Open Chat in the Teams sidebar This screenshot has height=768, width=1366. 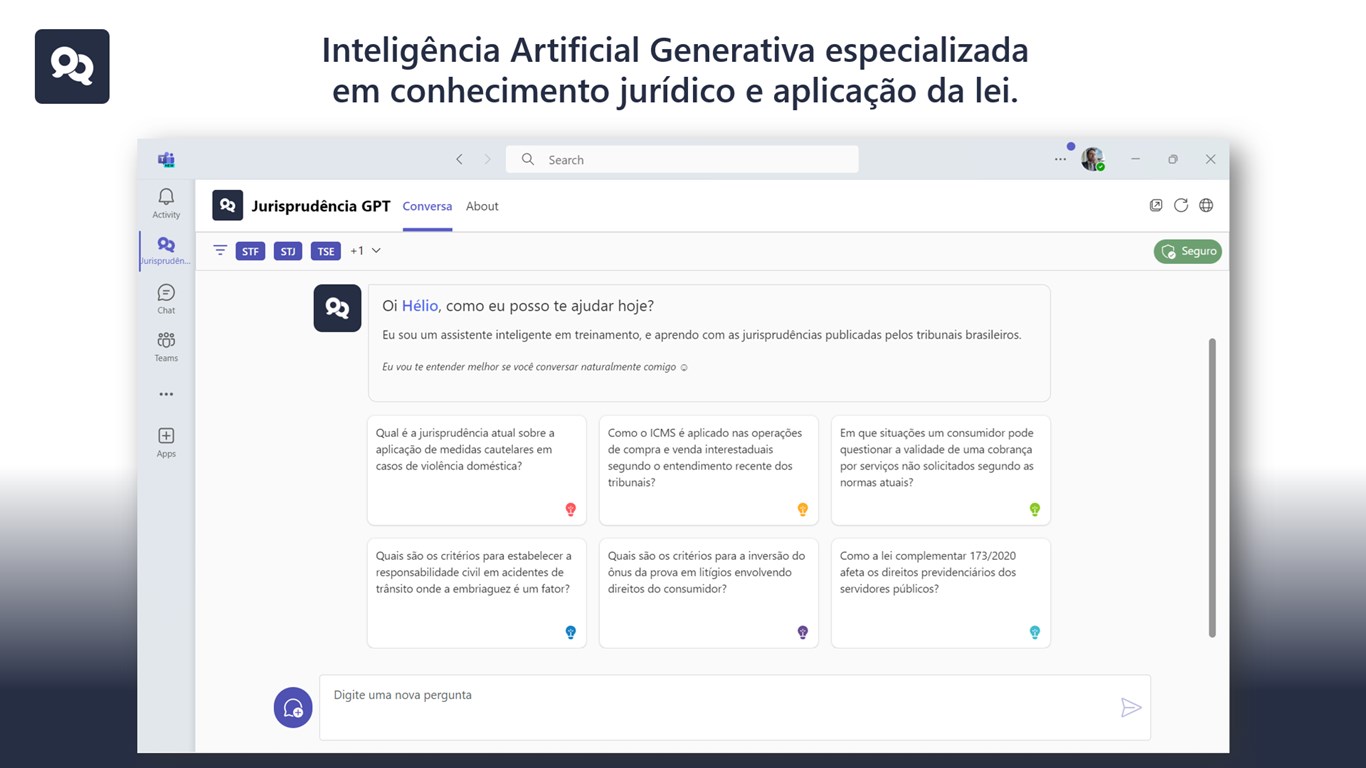tap(166, 298)
